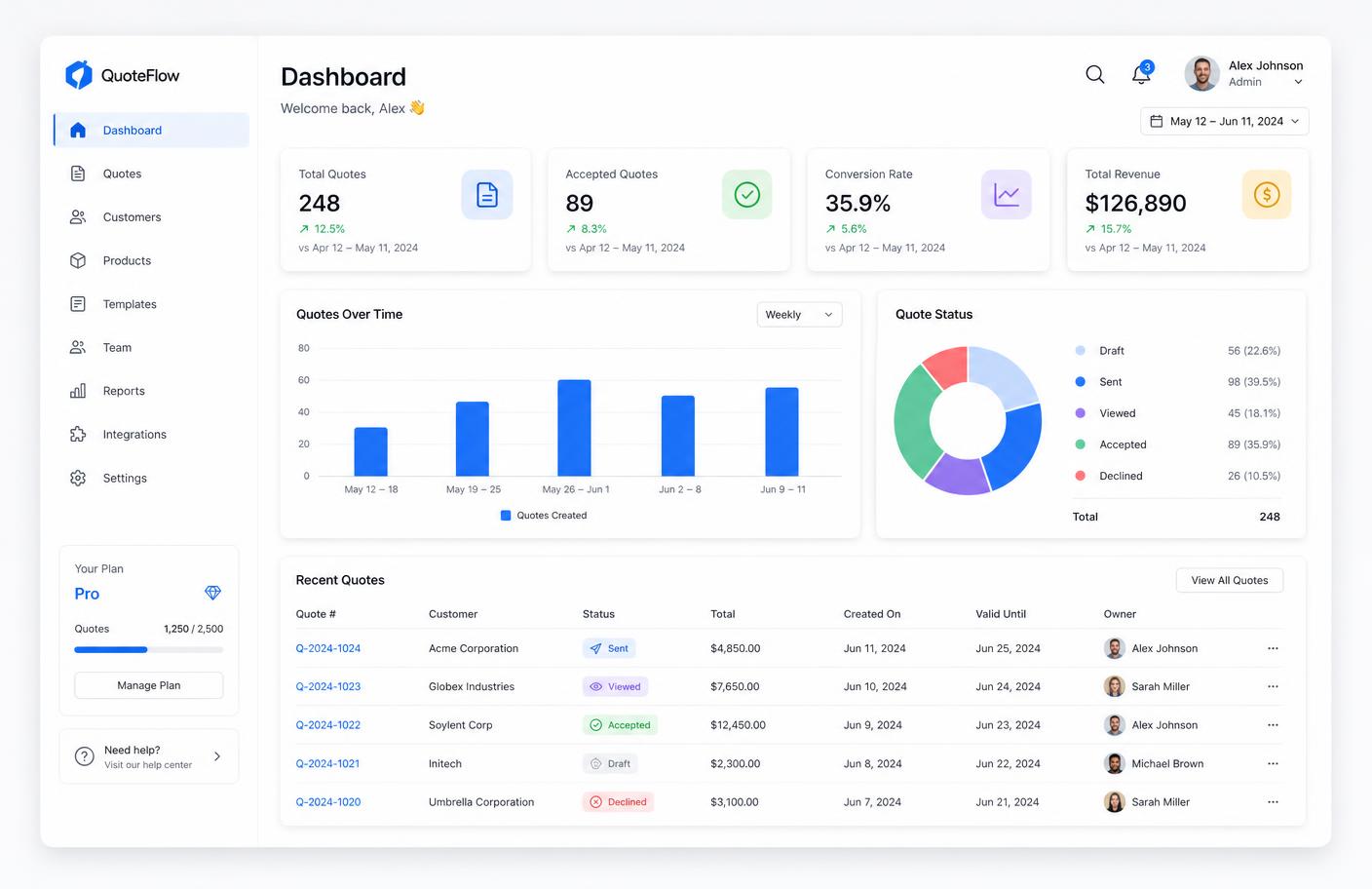The image size is (1372, 889).
Task: Open the May 12 – Jun 11 date picker
Action: click(1225, 121)
